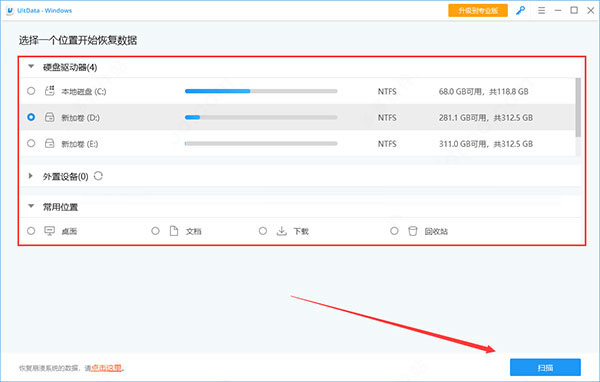Click the 外置设备(0) heading text
Screen dimensions: 600x382
click(65, 176)
